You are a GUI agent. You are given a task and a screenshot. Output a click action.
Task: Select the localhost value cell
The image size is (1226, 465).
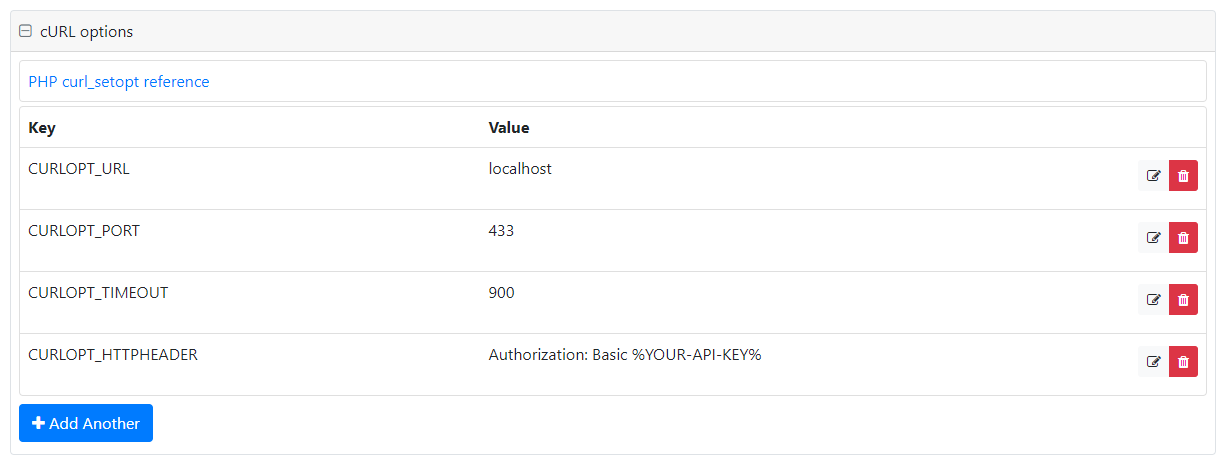click(520, 169)
